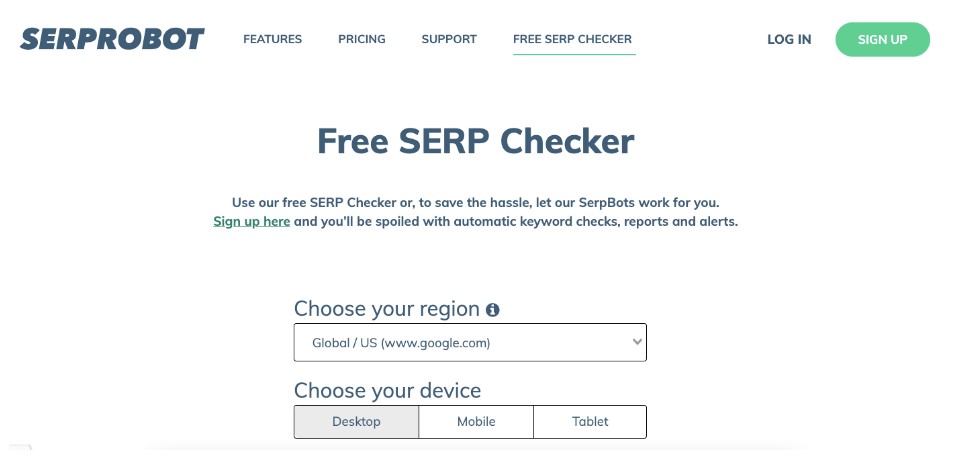The height and width of the screenshot is (465, 980).
Task: Click the small widget tab at bottom-left corner
Action: [16, 449]
